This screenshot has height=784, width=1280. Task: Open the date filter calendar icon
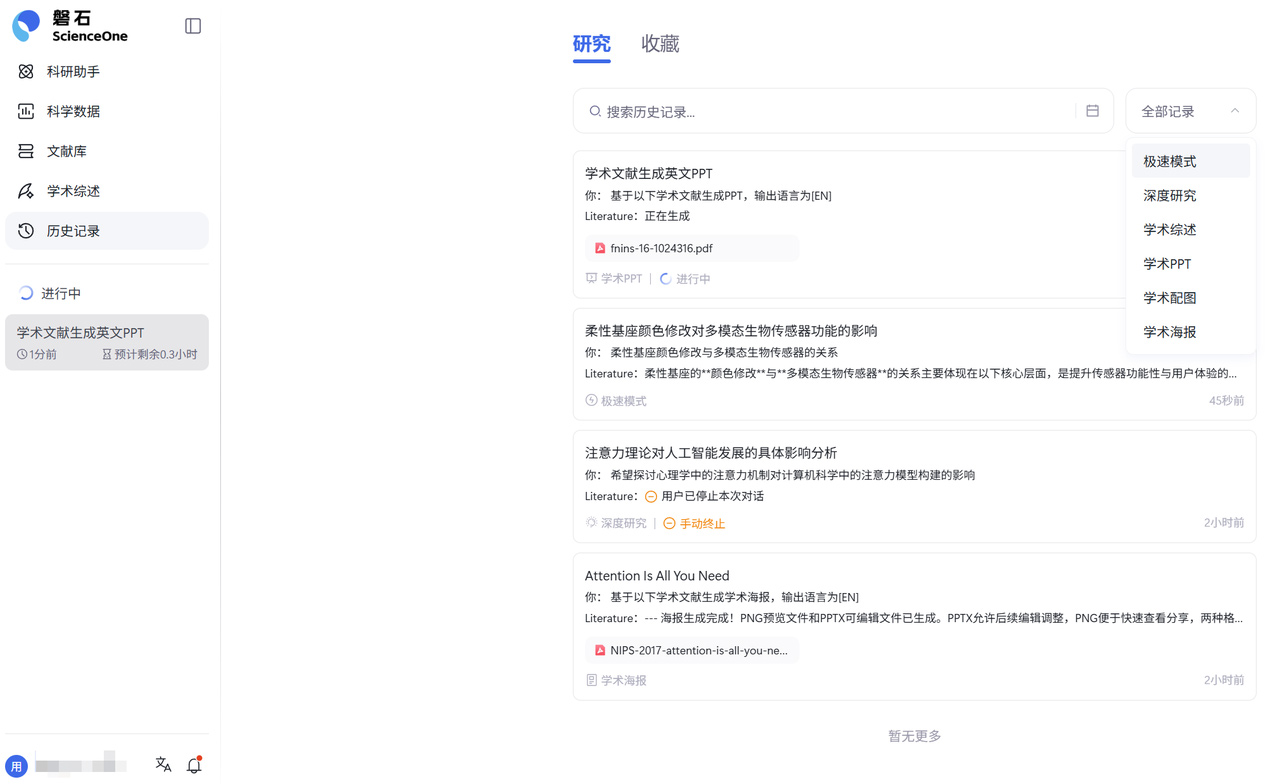[1093, 110]
